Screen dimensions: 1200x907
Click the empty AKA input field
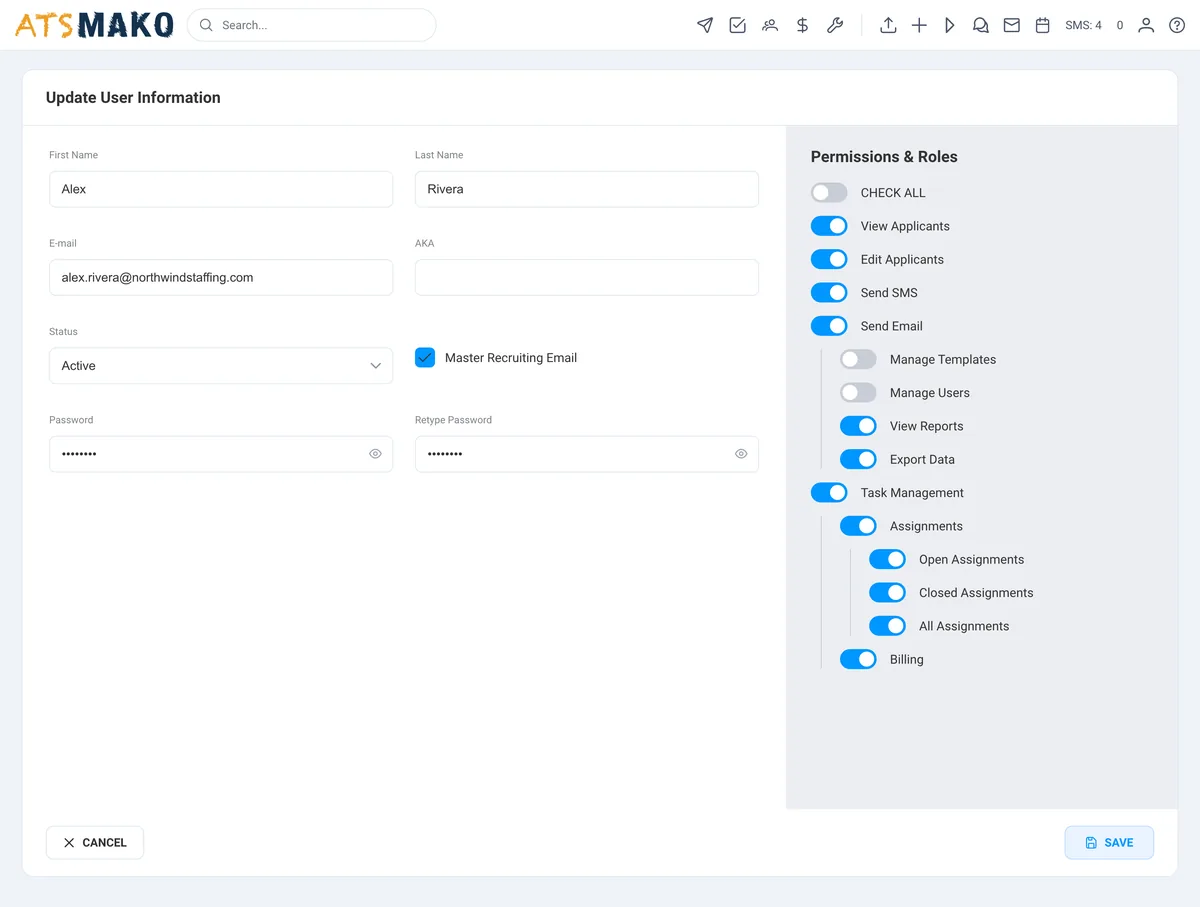(587, 278)
